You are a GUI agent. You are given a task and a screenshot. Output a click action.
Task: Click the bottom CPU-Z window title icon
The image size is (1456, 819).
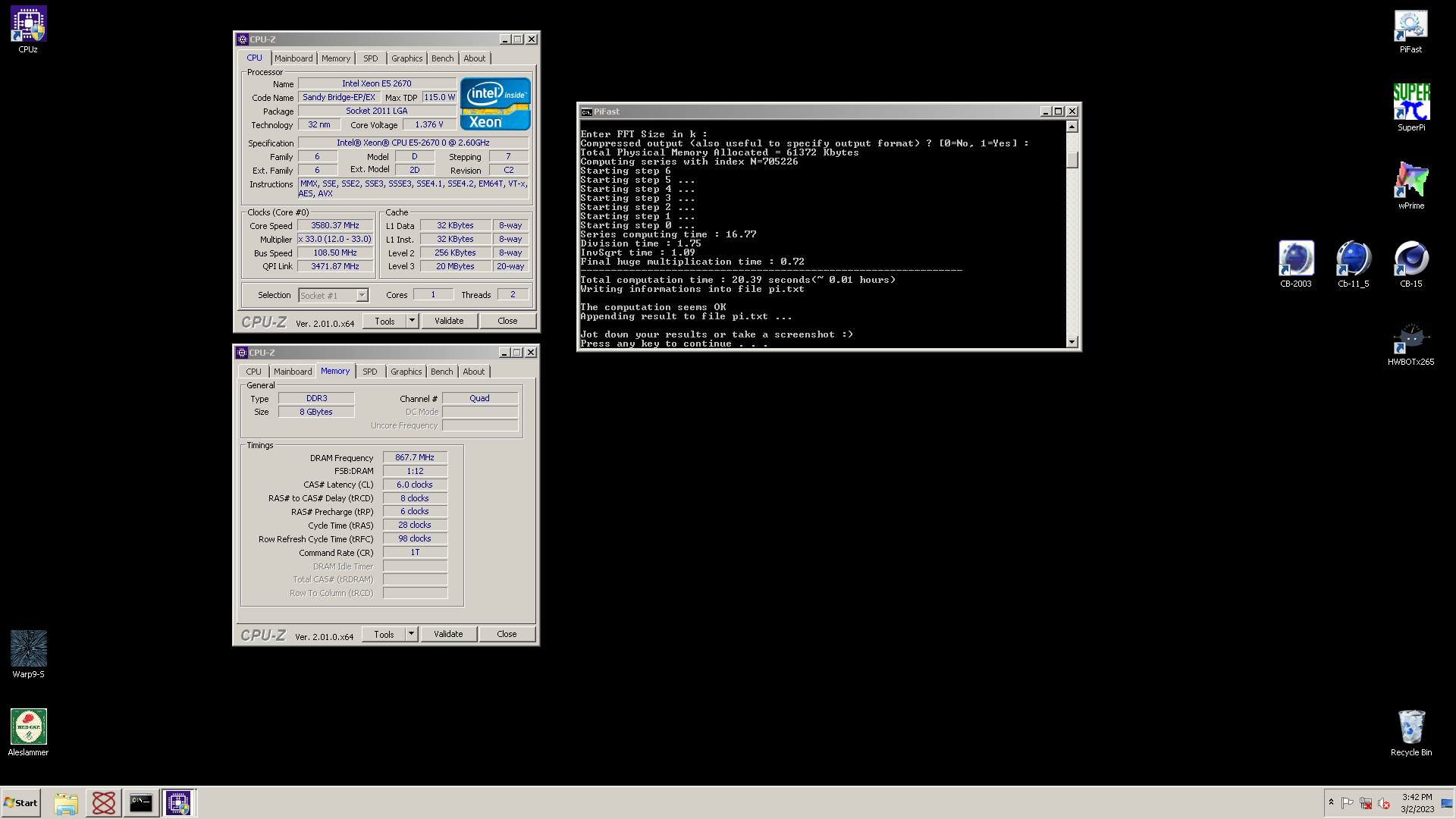tap(242, 353)
